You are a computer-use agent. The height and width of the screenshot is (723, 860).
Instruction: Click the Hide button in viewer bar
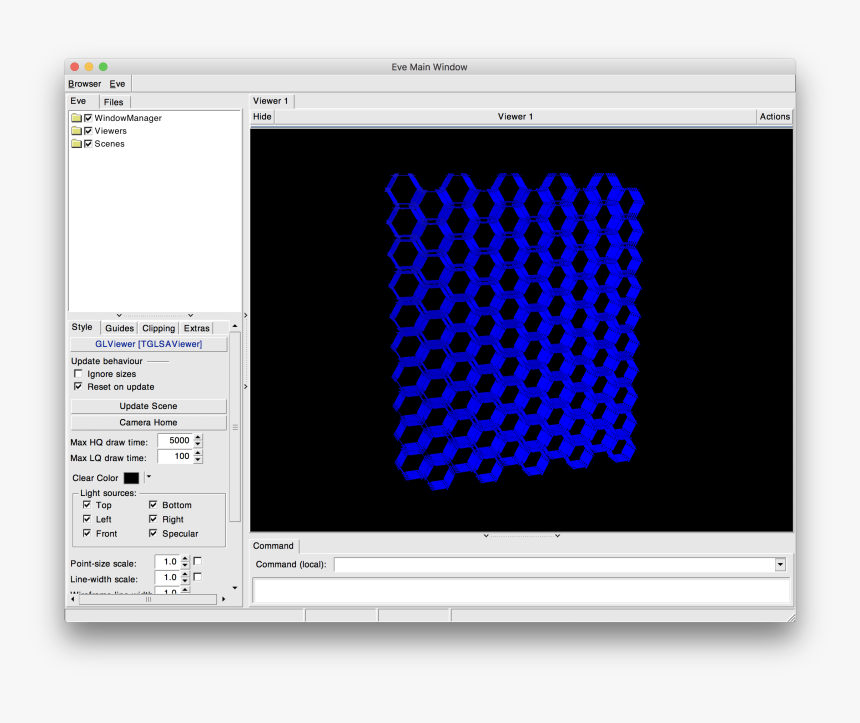pyautogui.click(x=262, y=116)
